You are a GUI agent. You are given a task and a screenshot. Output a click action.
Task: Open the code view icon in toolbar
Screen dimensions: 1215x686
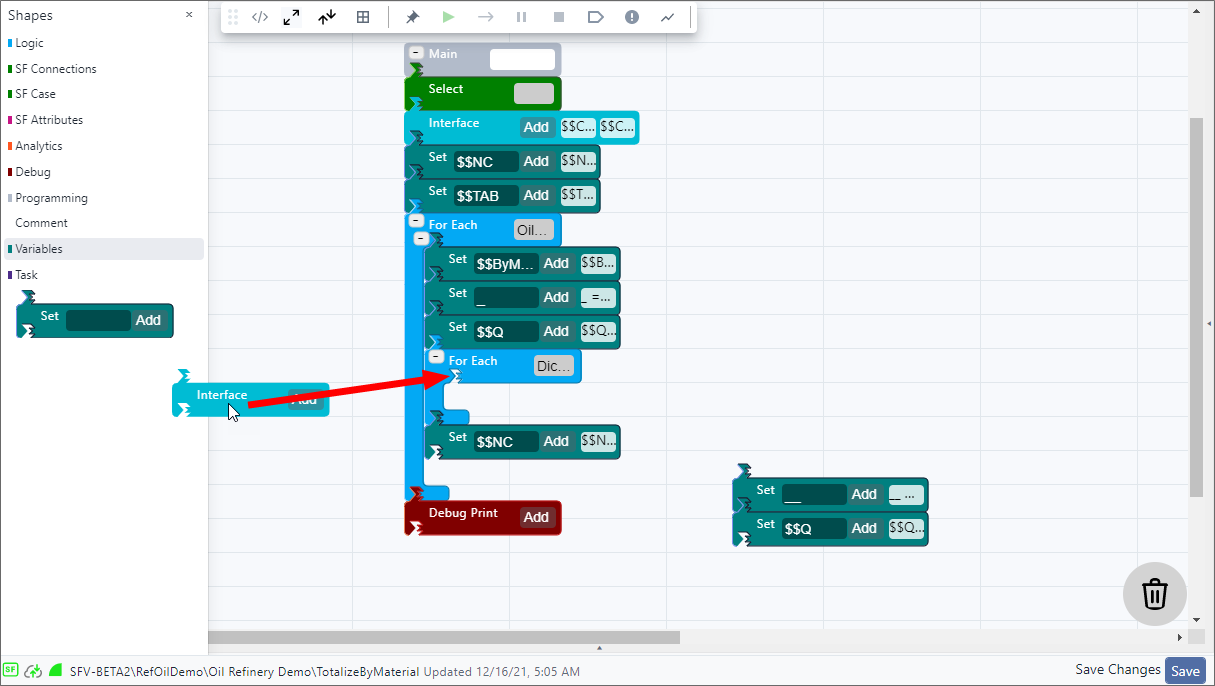click(x=260, y=17)
